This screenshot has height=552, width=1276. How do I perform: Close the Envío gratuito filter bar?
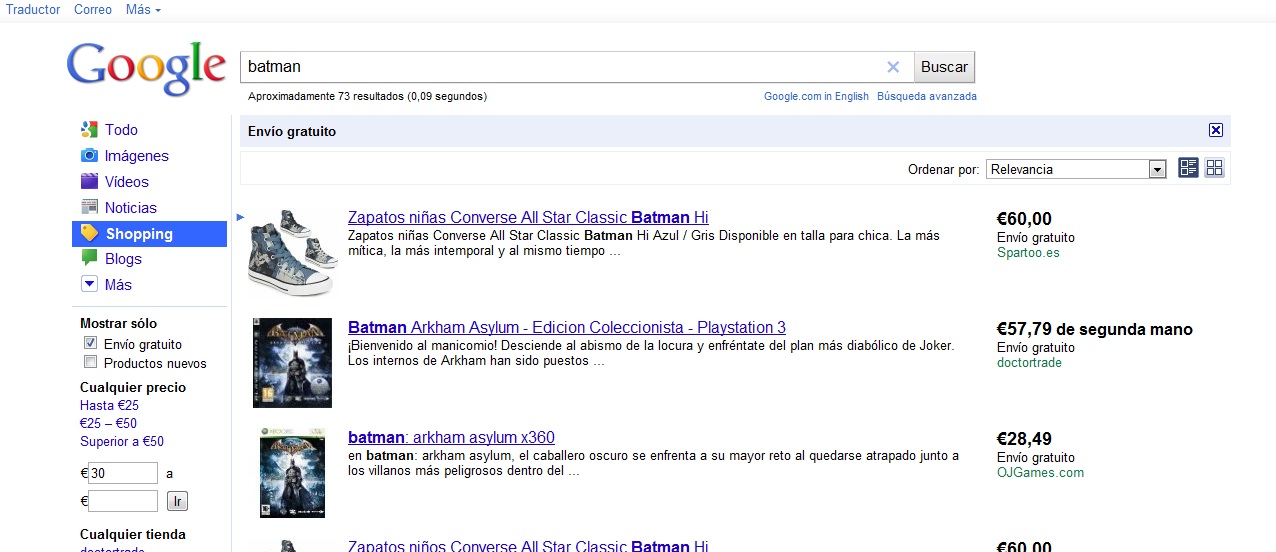coord(1216,131)
